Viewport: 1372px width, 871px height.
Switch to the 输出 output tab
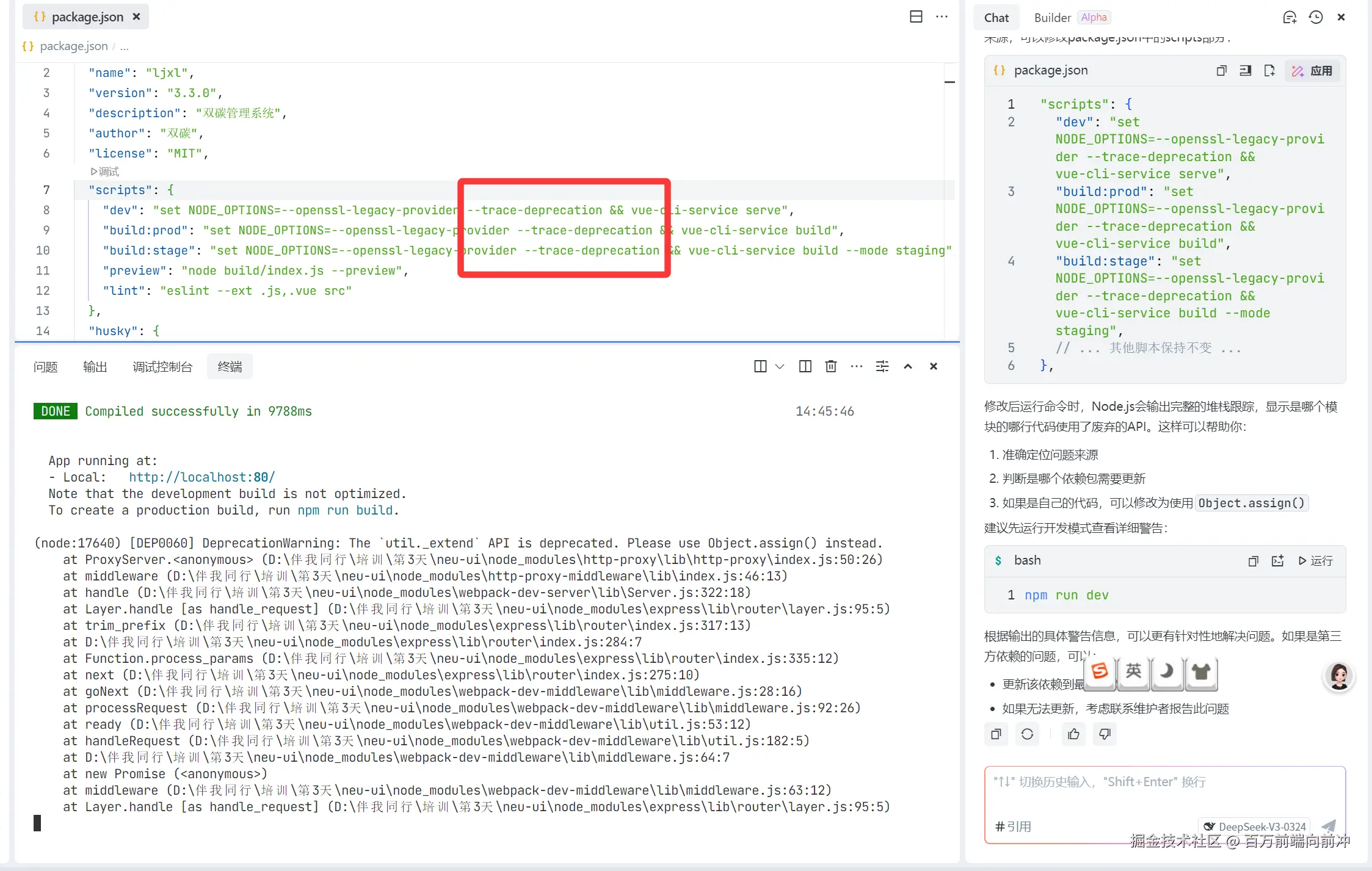click(x=95, y=366)
